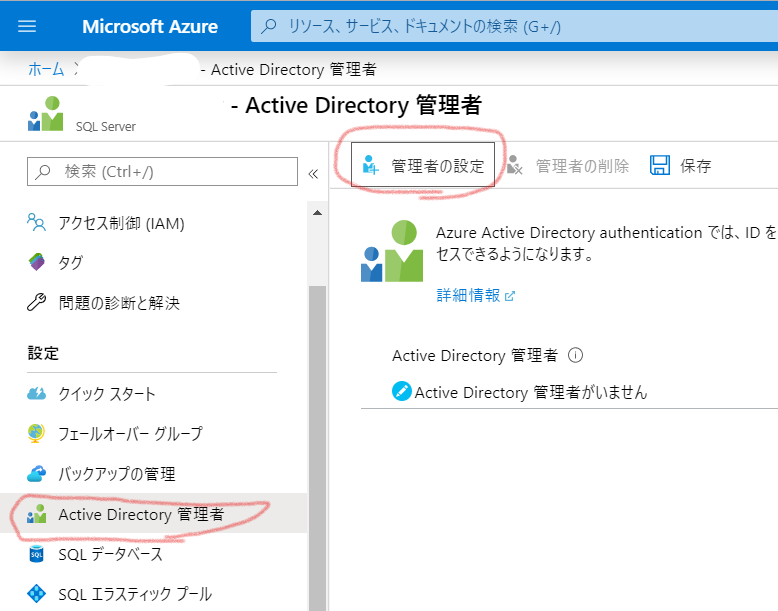Click 保存 save button
The width and height of the screenshot is (778, 611).
pos(680,165)
